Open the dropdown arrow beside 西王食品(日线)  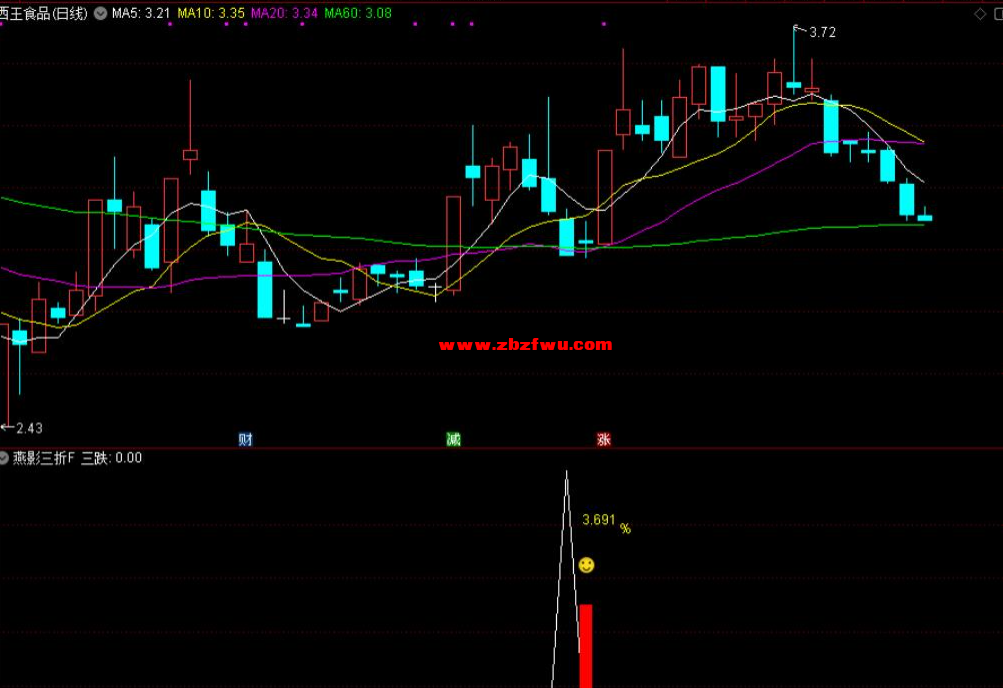pos(100,13)
